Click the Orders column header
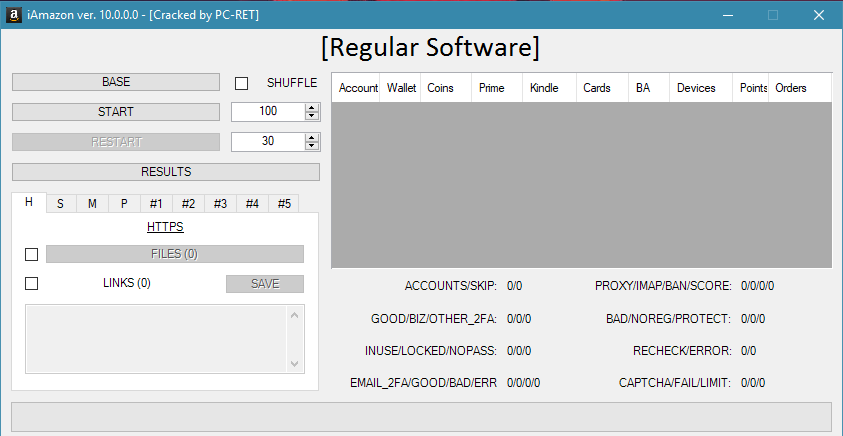The height and width of the screenshot is (436, 843). [800, 88]
